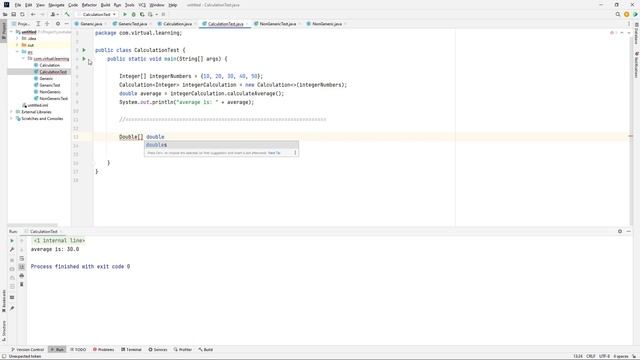Image resolution: width=640 pixels, height=360 pixels.
Task: Rerun CalculationTest in Run panel
Action: [x=12, y=241]
